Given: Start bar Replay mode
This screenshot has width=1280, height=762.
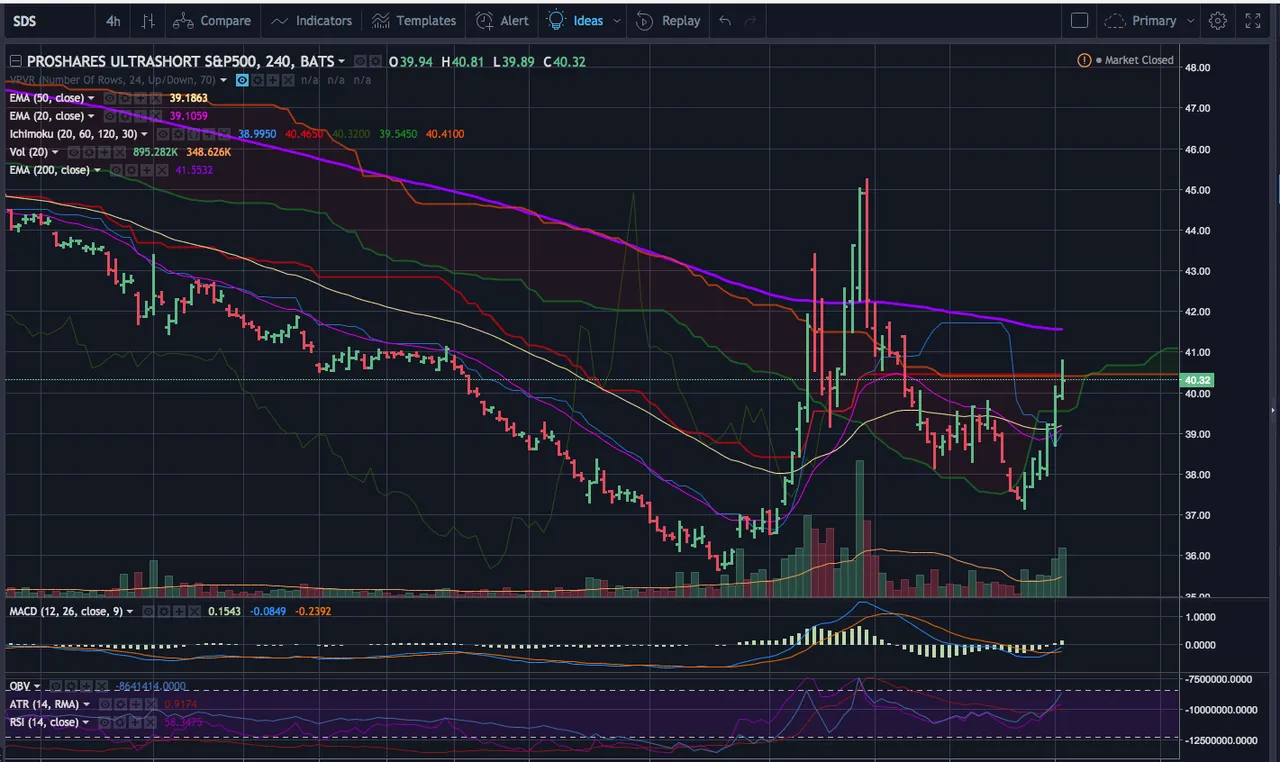Looking at the screenshot, I should click(x=670, y=21).
